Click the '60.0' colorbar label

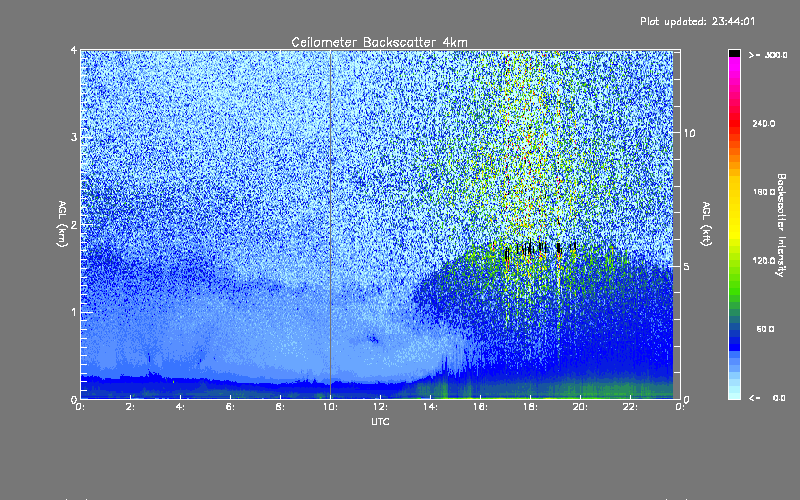765,330
